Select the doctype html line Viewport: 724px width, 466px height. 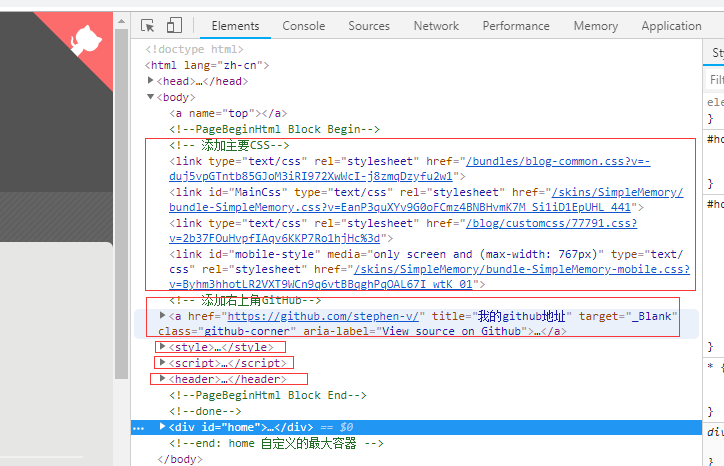194,49
